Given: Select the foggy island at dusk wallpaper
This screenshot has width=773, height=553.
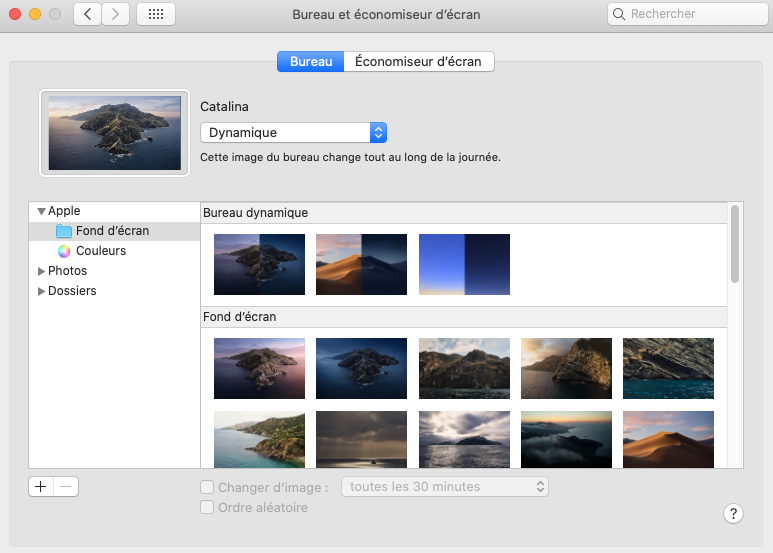Looking at the screenshot, I should pos(566,439).
